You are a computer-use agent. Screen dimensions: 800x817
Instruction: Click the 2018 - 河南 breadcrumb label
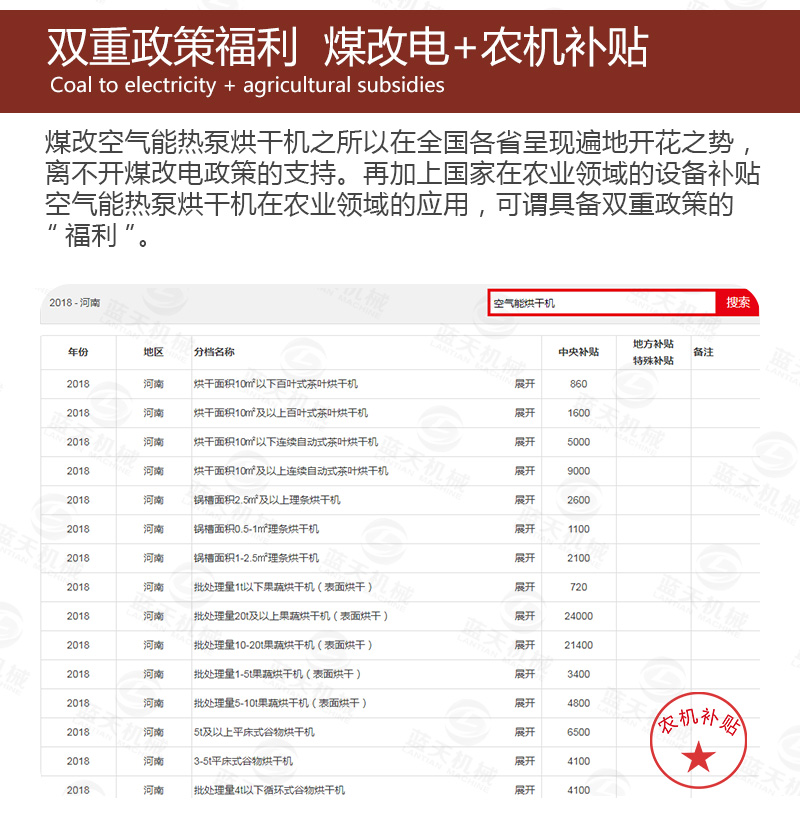tap(75, 302)
